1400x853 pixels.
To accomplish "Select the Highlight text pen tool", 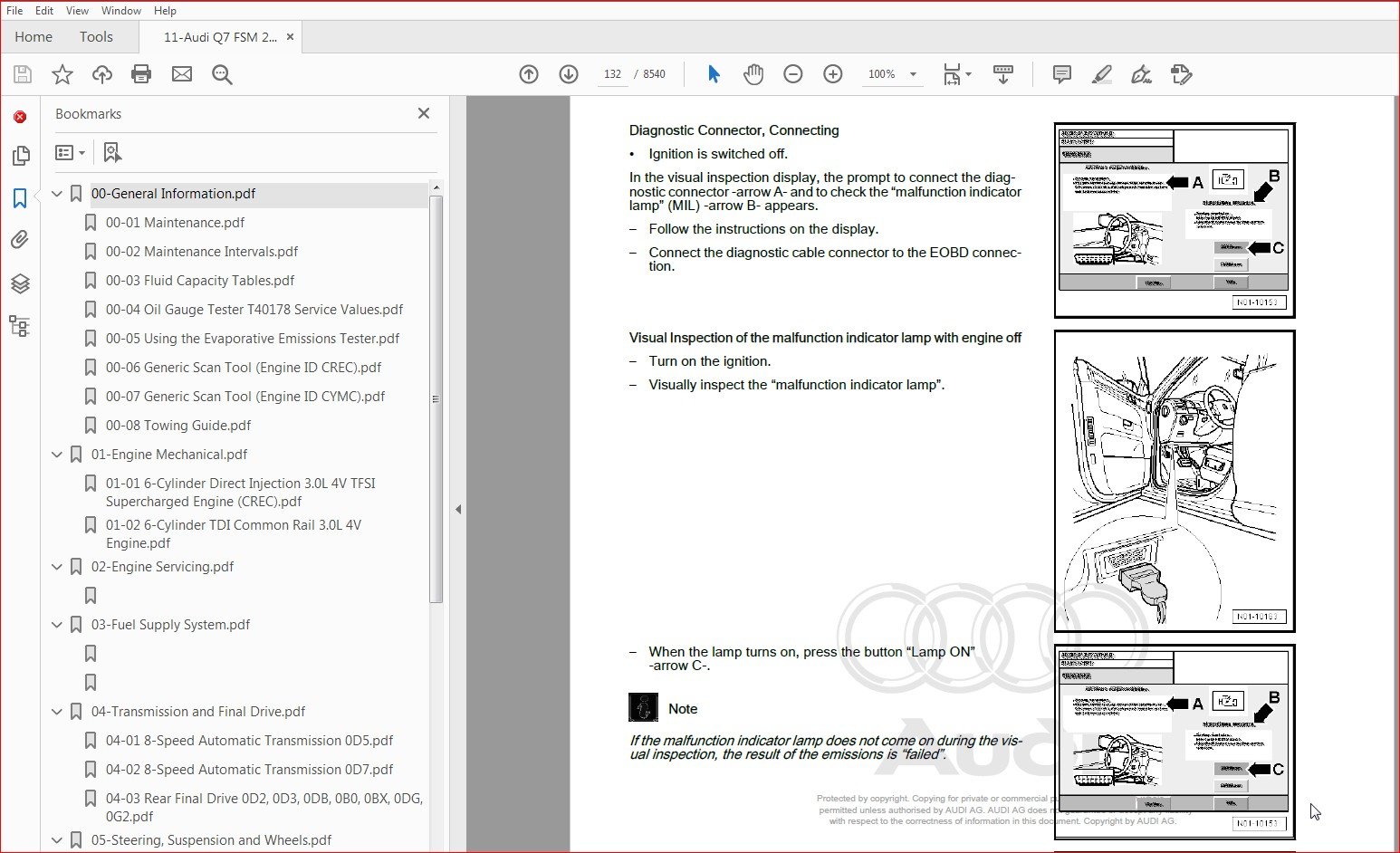I will (1102, 74).
